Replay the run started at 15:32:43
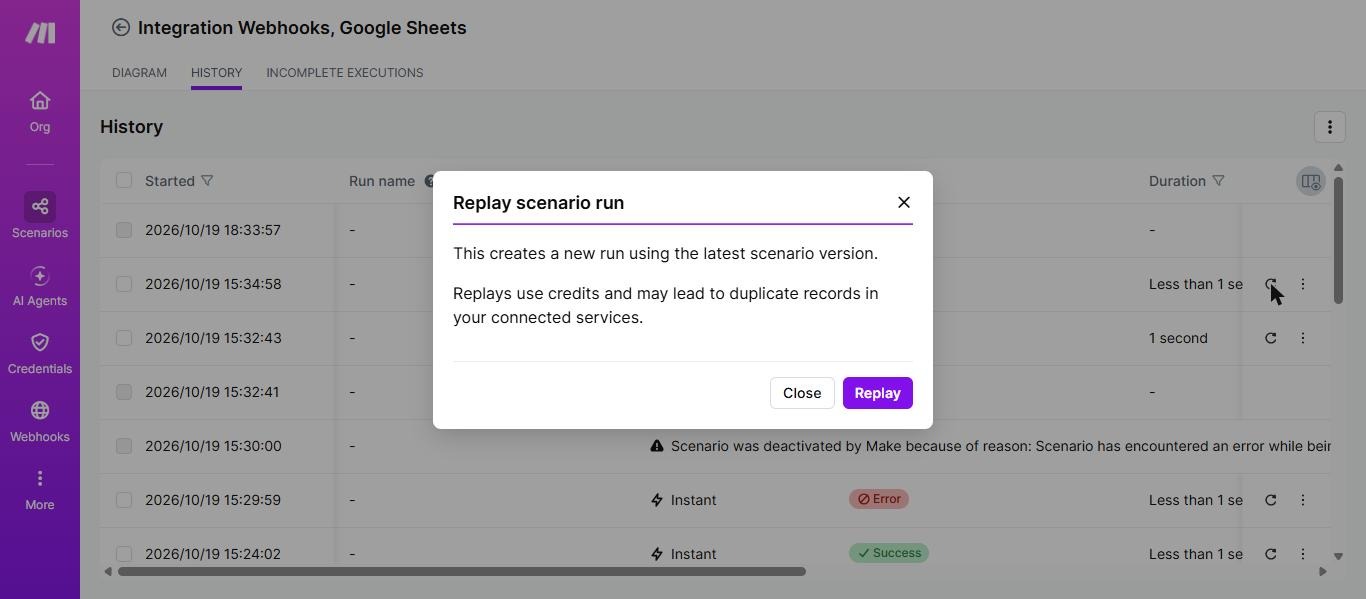 pos(1271,338)
